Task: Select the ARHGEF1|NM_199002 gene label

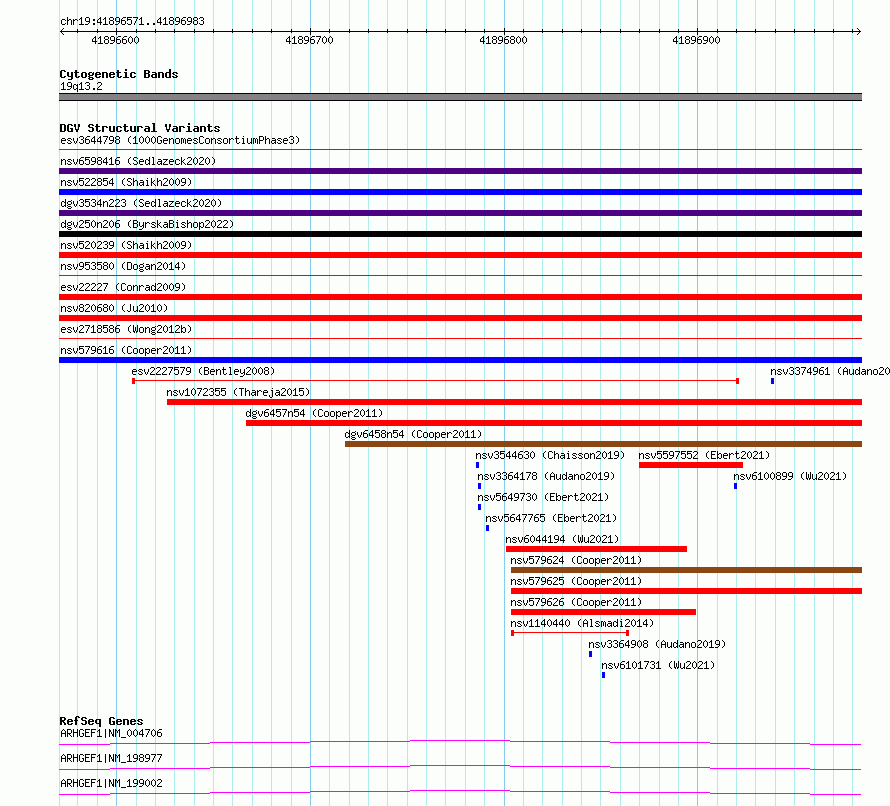Action: (x=111, y=783)
